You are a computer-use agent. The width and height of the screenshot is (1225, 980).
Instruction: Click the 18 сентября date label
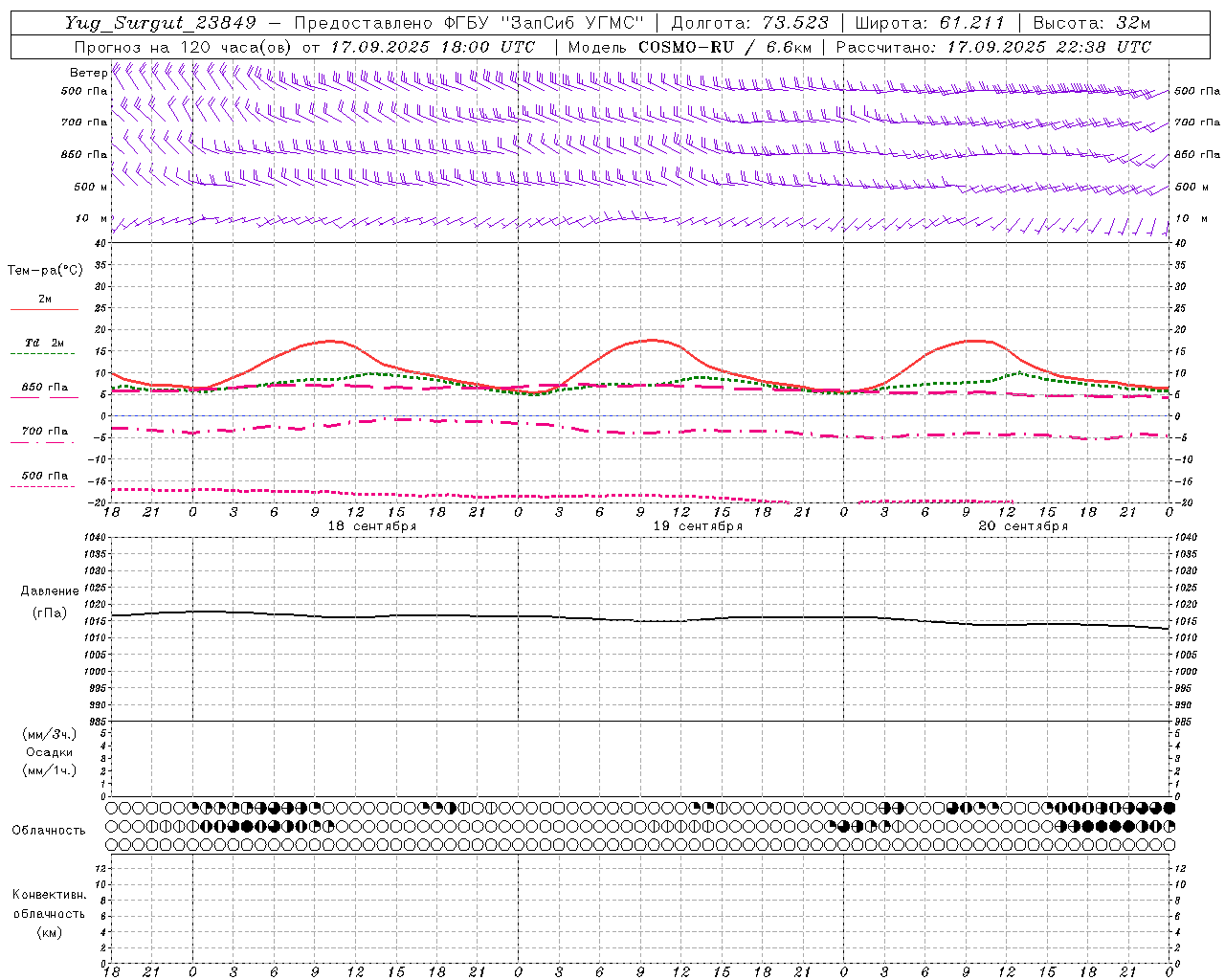click(372, 526)
